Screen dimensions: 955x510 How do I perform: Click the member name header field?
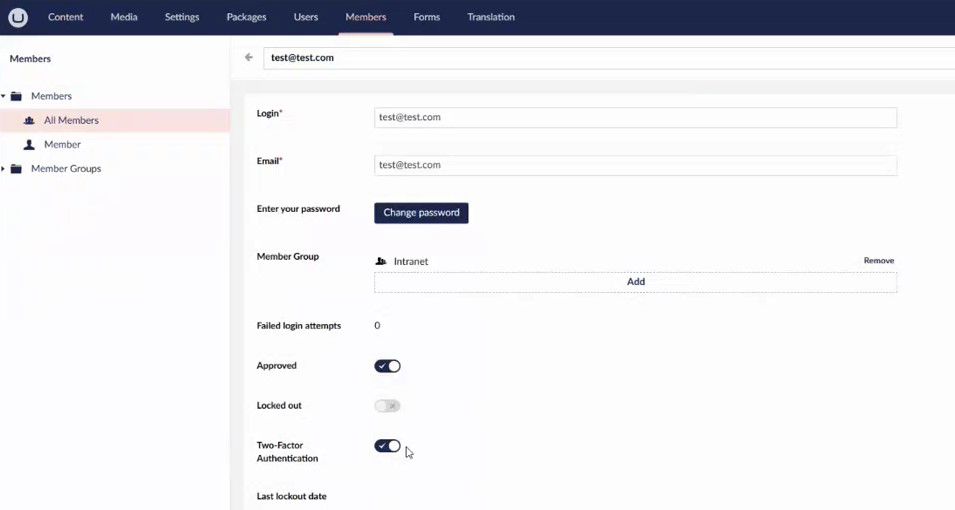click(x=609, y=58)
